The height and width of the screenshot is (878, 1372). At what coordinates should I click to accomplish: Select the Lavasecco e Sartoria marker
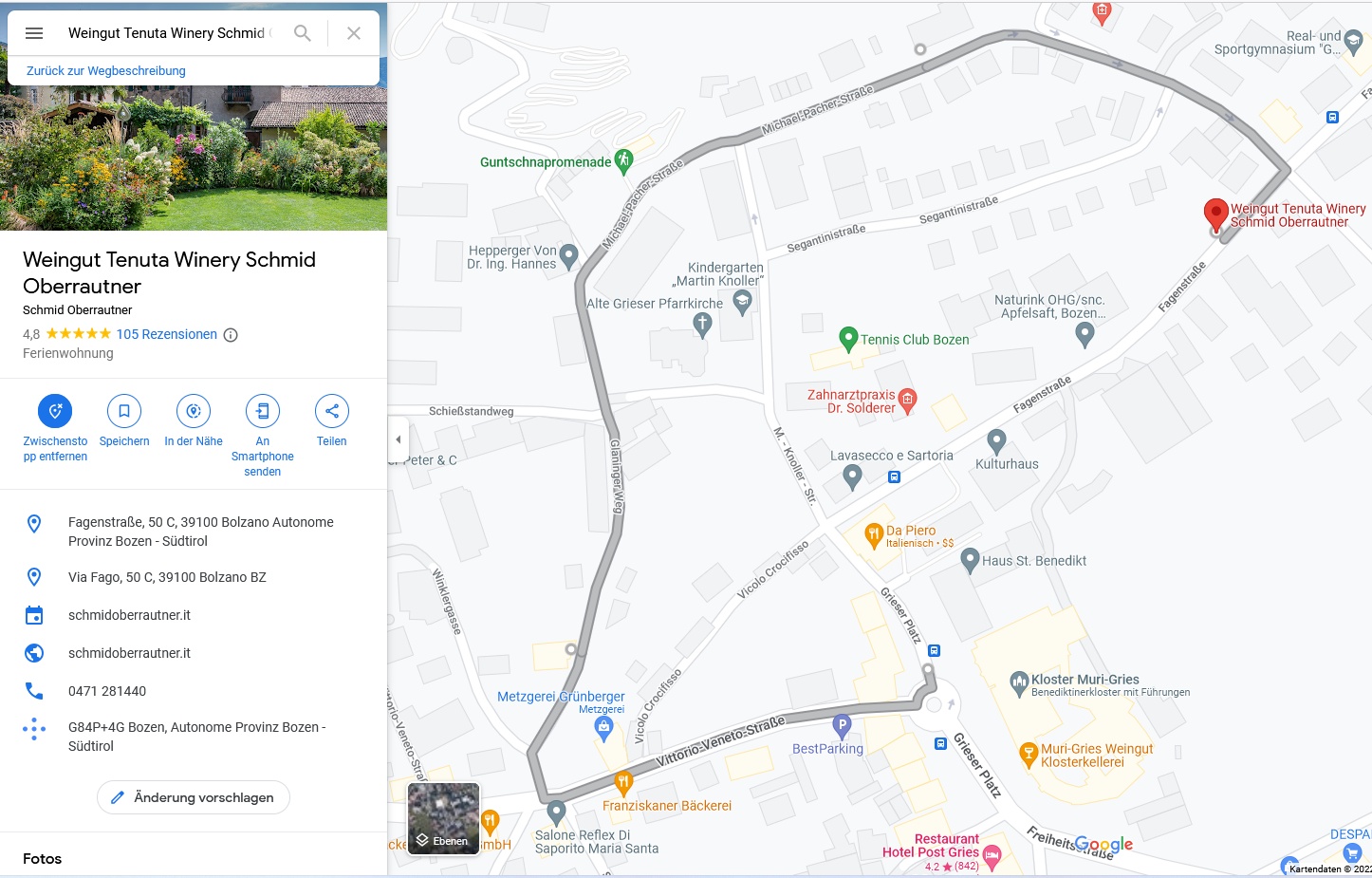[852, 477]
